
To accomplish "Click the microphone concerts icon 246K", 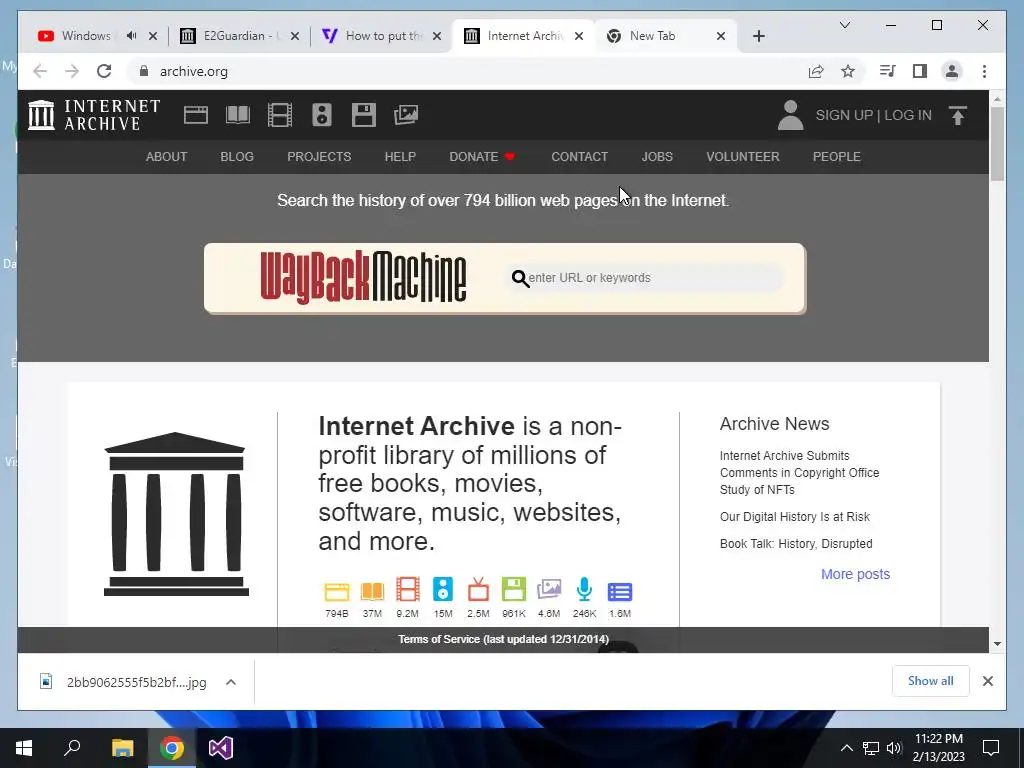I will (584, 590).
